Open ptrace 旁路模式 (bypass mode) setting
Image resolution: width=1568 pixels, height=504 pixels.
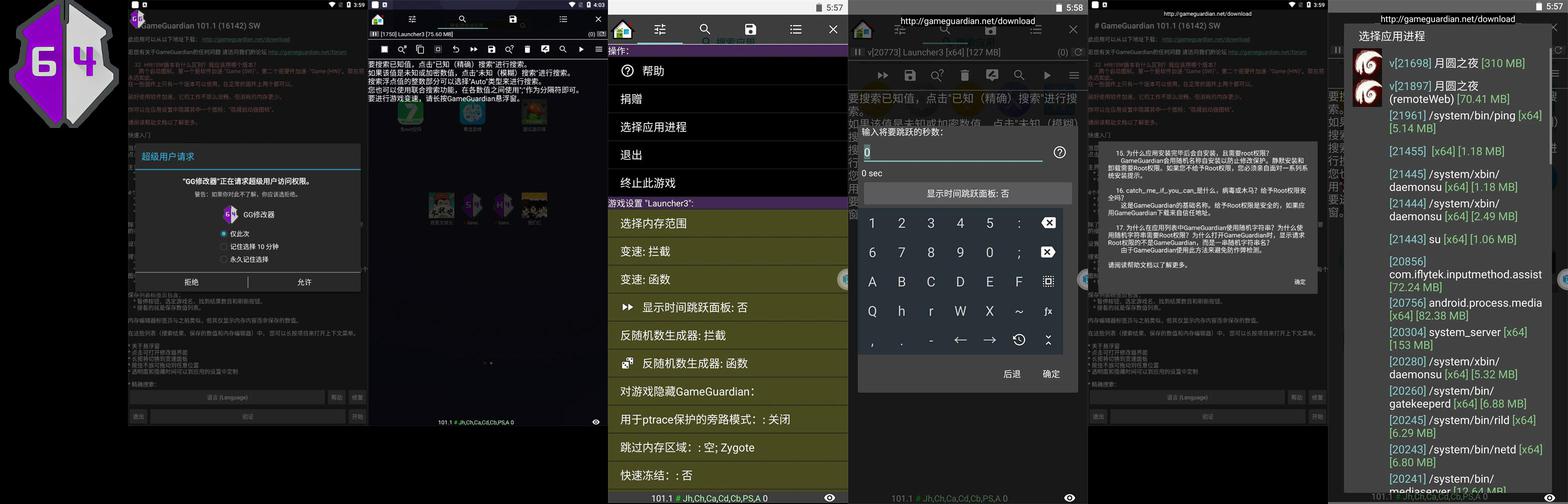click(x=728, y=419)
